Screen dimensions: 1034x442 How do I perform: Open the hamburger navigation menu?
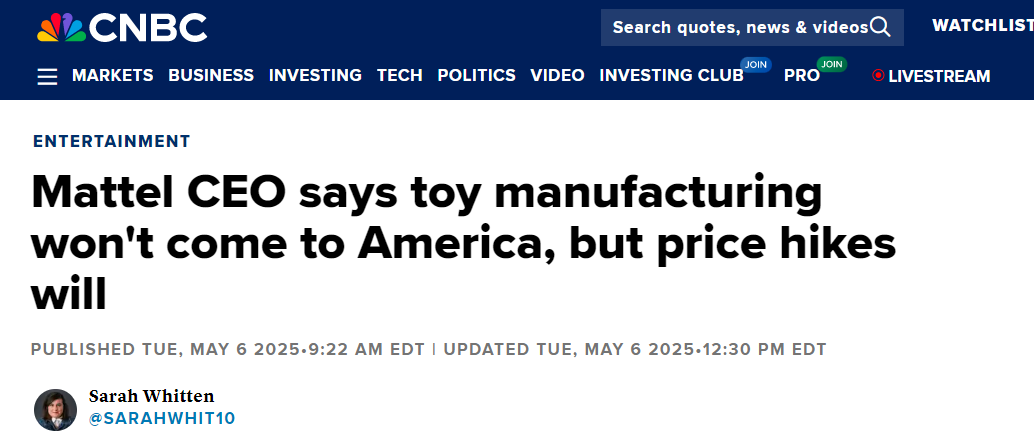coord(47,76)
